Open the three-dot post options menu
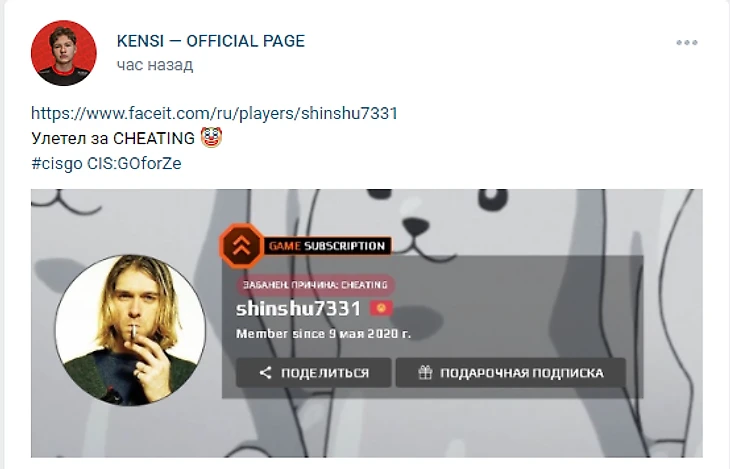Image resolution: width=730 pixels, height=469 pixels. [687, 42]
